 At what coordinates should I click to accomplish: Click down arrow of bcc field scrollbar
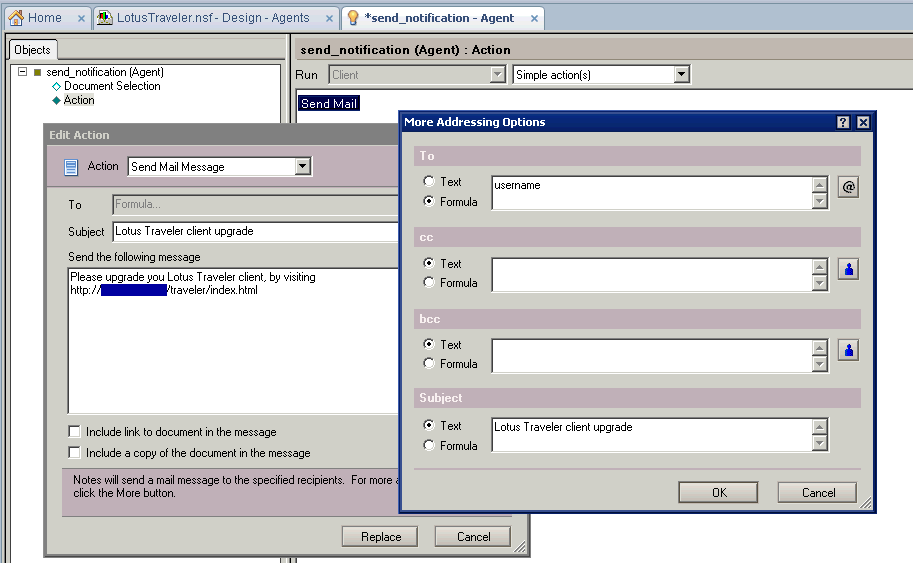coord(819,364)
